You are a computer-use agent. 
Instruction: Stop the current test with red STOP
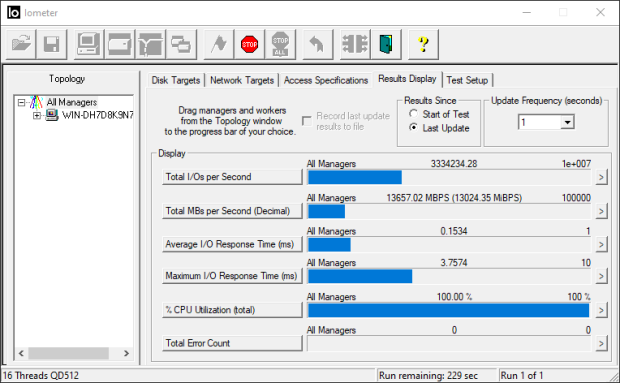pos(250,44)
